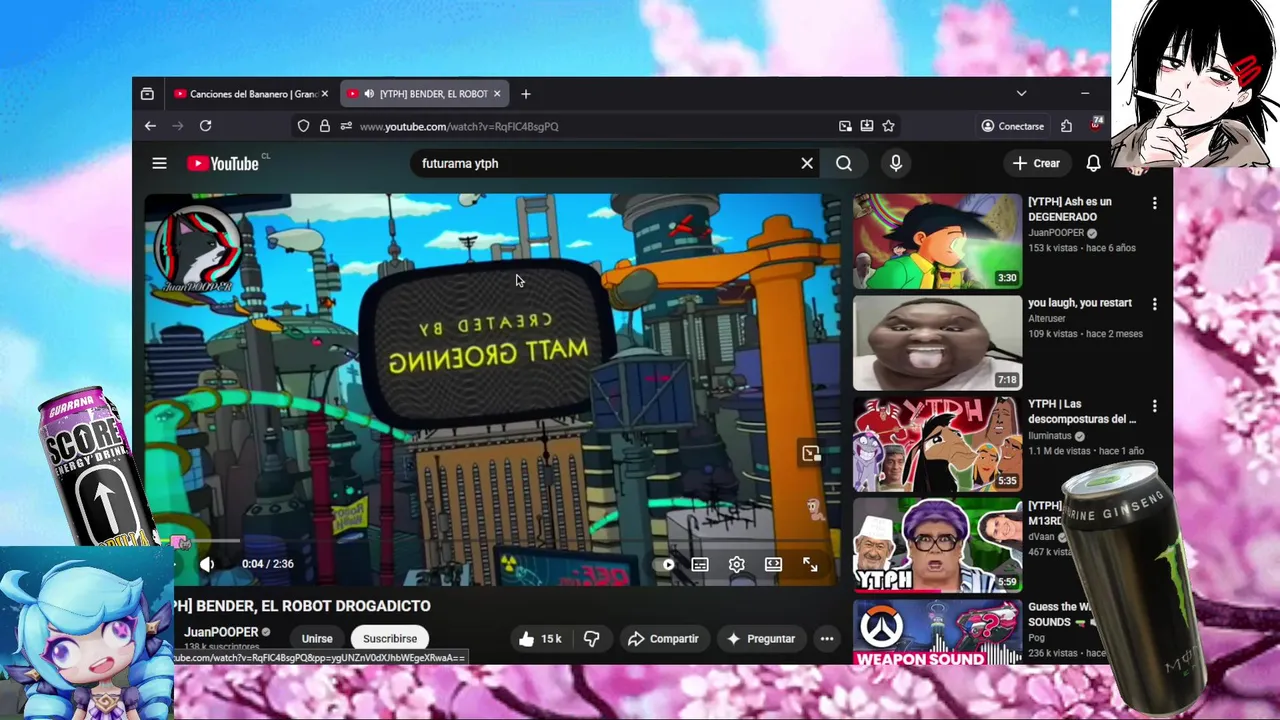Enter fullscreen video mode
The width and height of the screenshot is (1280, 720).
click(x=810, y=565)
